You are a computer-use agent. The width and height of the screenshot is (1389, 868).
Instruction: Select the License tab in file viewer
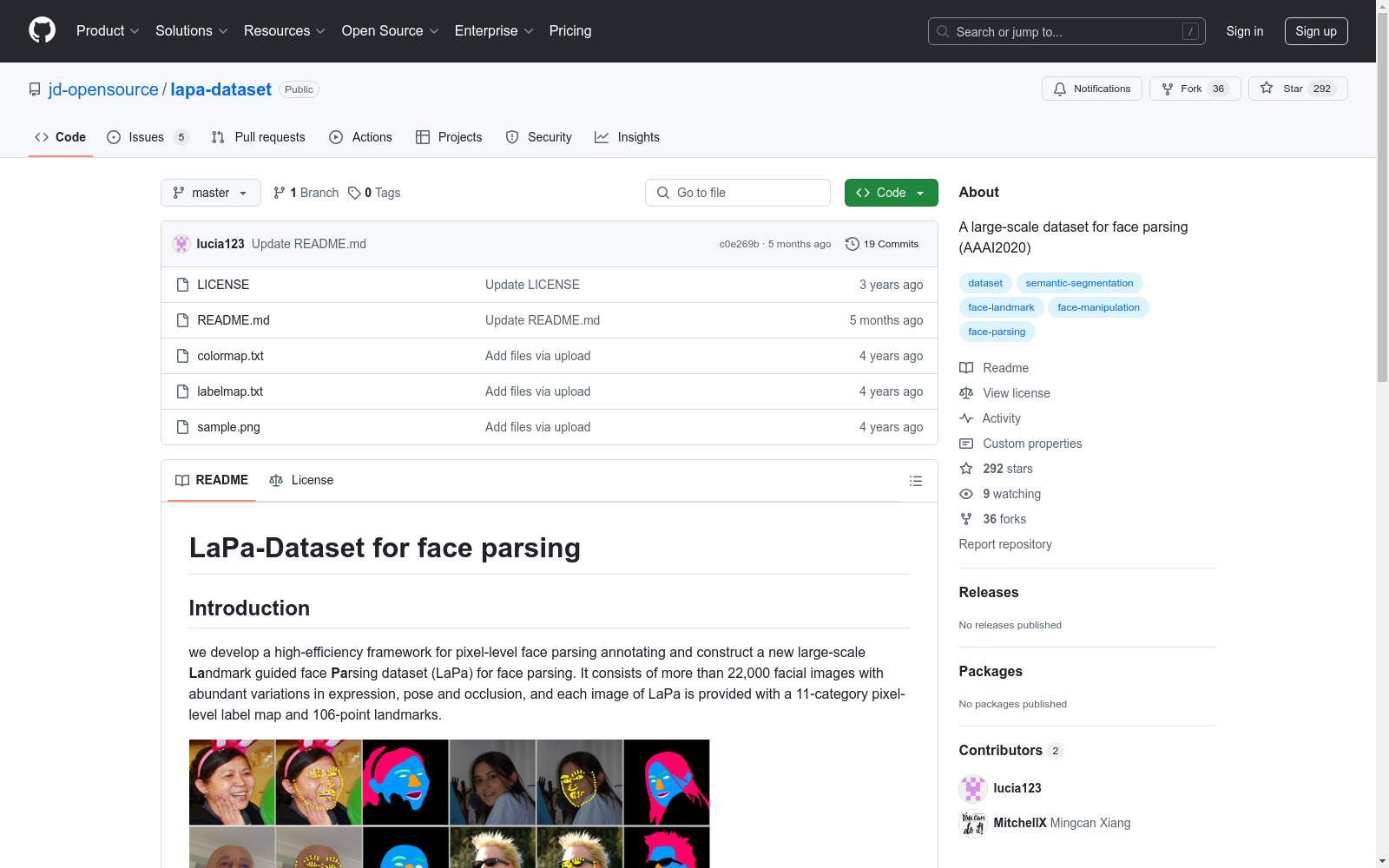tap(301, 480)
